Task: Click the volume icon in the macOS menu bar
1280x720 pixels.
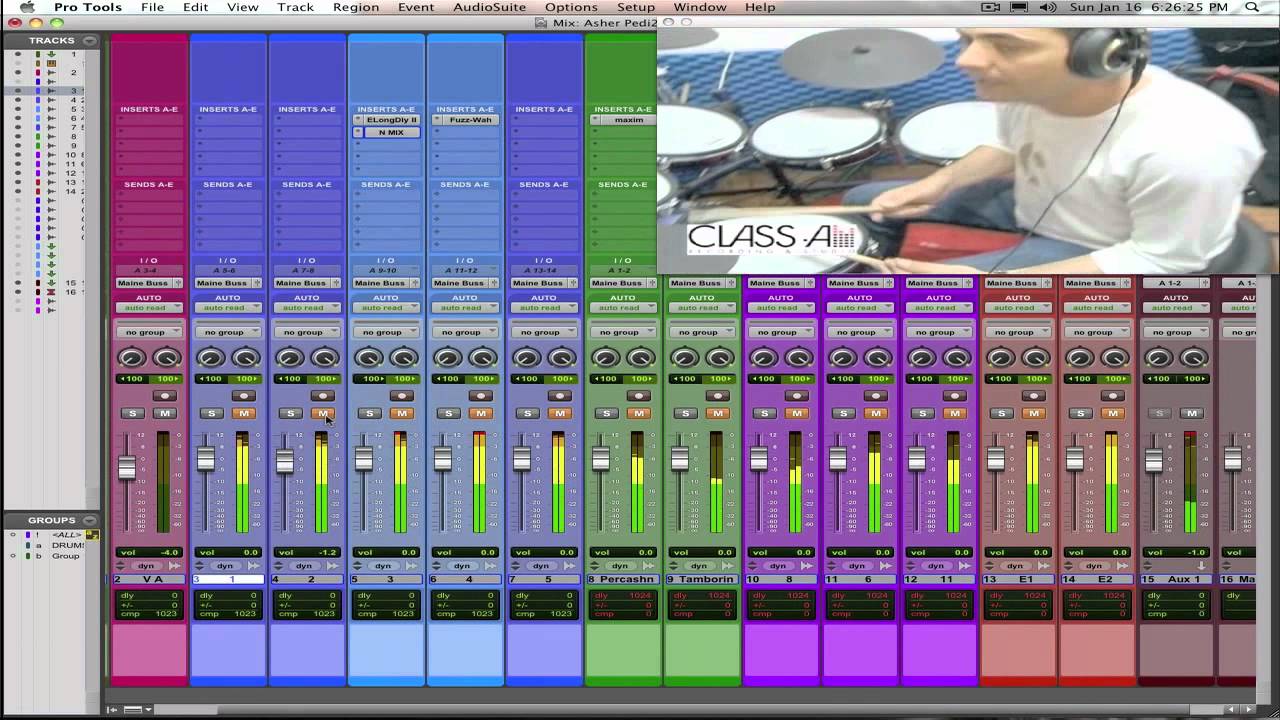Action: (1048, 7)
